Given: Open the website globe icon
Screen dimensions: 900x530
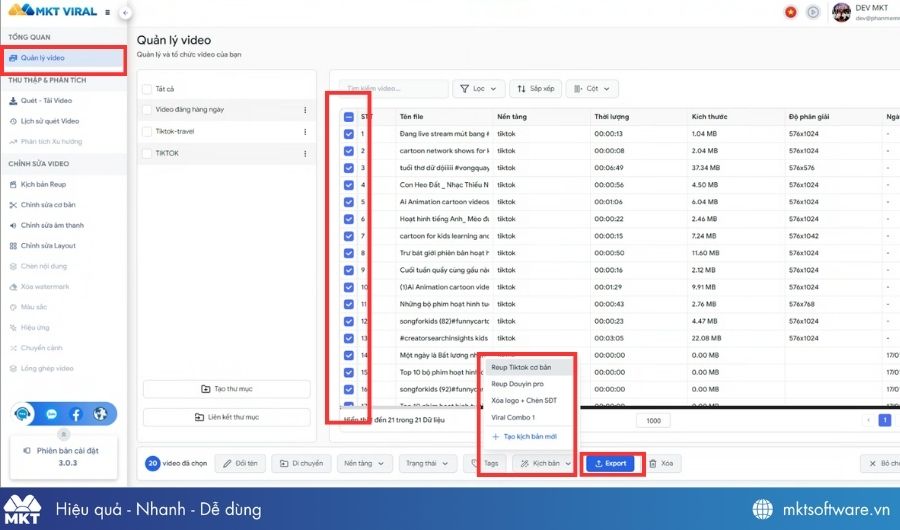Looking at the screenshot, I should (100, 414).
